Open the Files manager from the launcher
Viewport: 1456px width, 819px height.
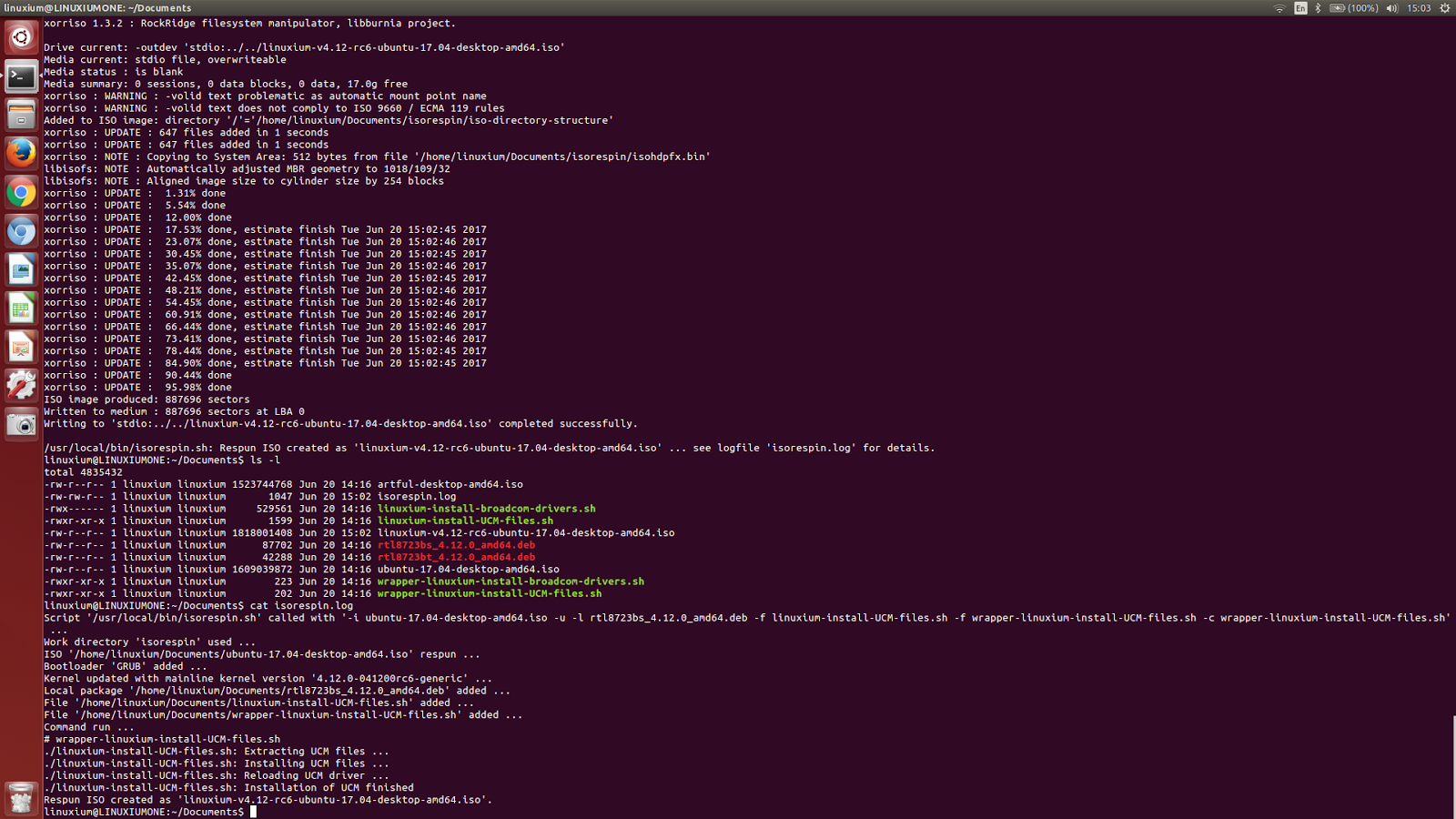click(21, 115)
